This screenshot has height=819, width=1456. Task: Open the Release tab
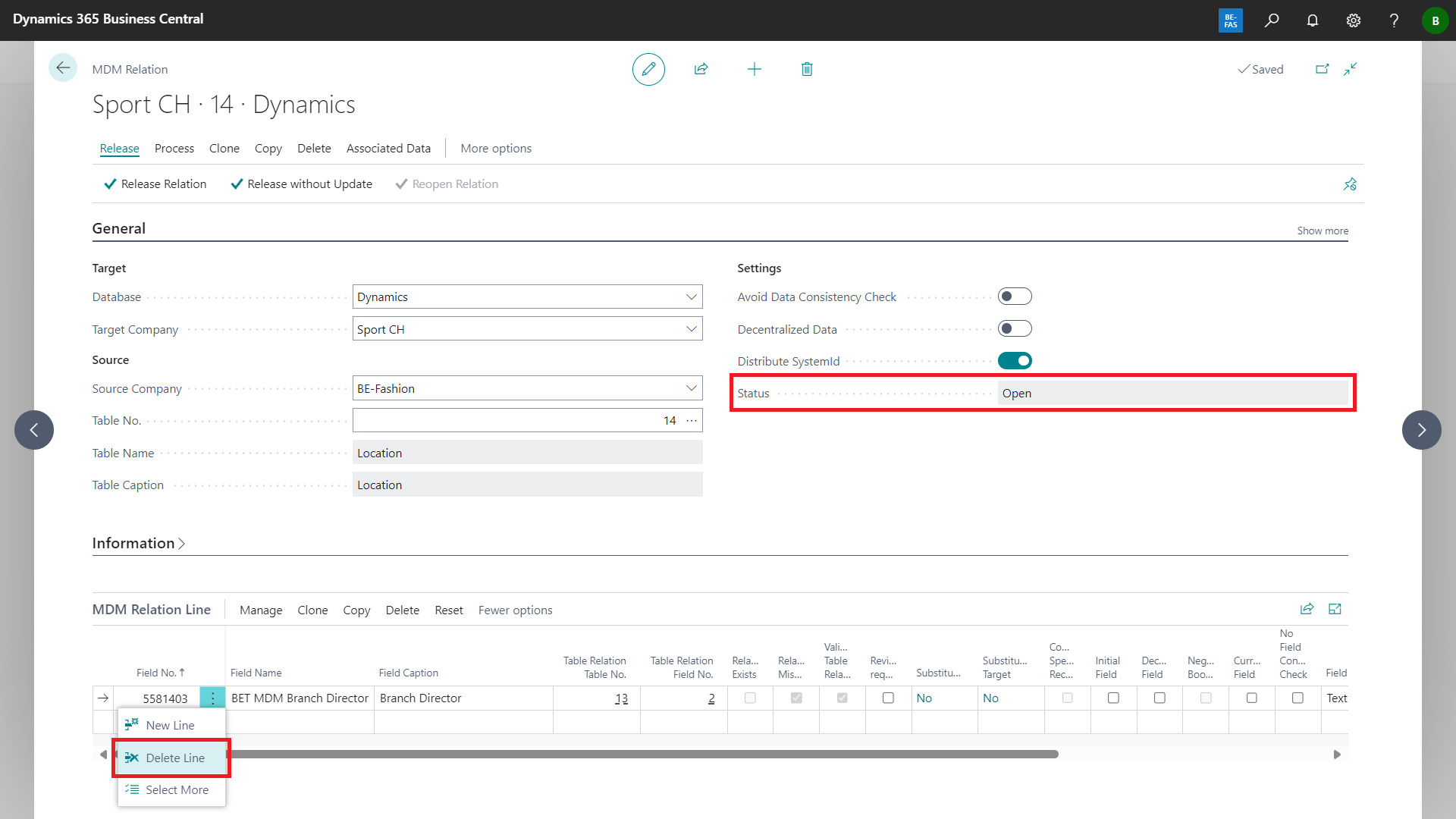click(x=119, y=148)
